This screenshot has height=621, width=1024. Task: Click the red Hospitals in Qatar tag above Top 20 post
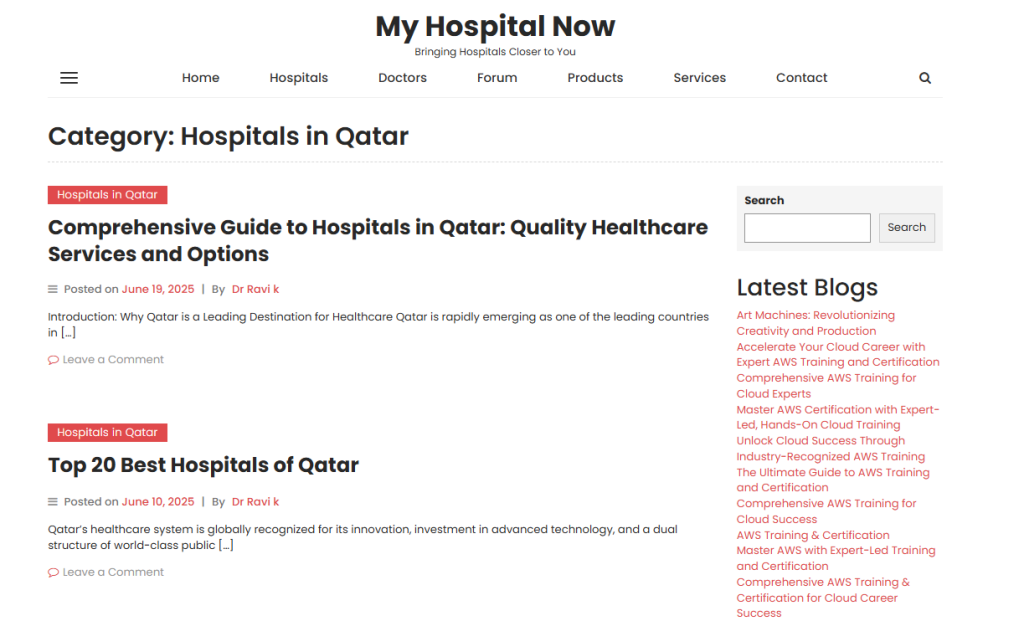107,432
